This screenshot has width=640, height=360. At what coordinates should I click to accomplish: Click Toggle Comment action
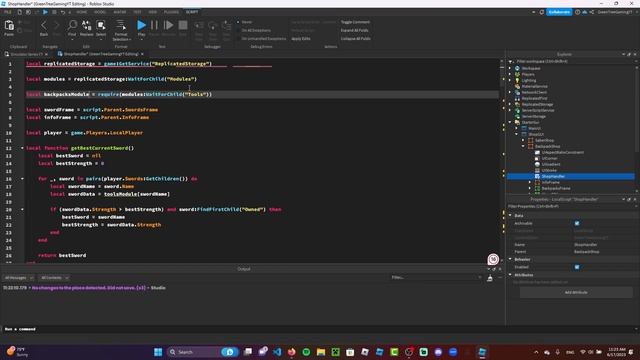[x=355, y=22]
